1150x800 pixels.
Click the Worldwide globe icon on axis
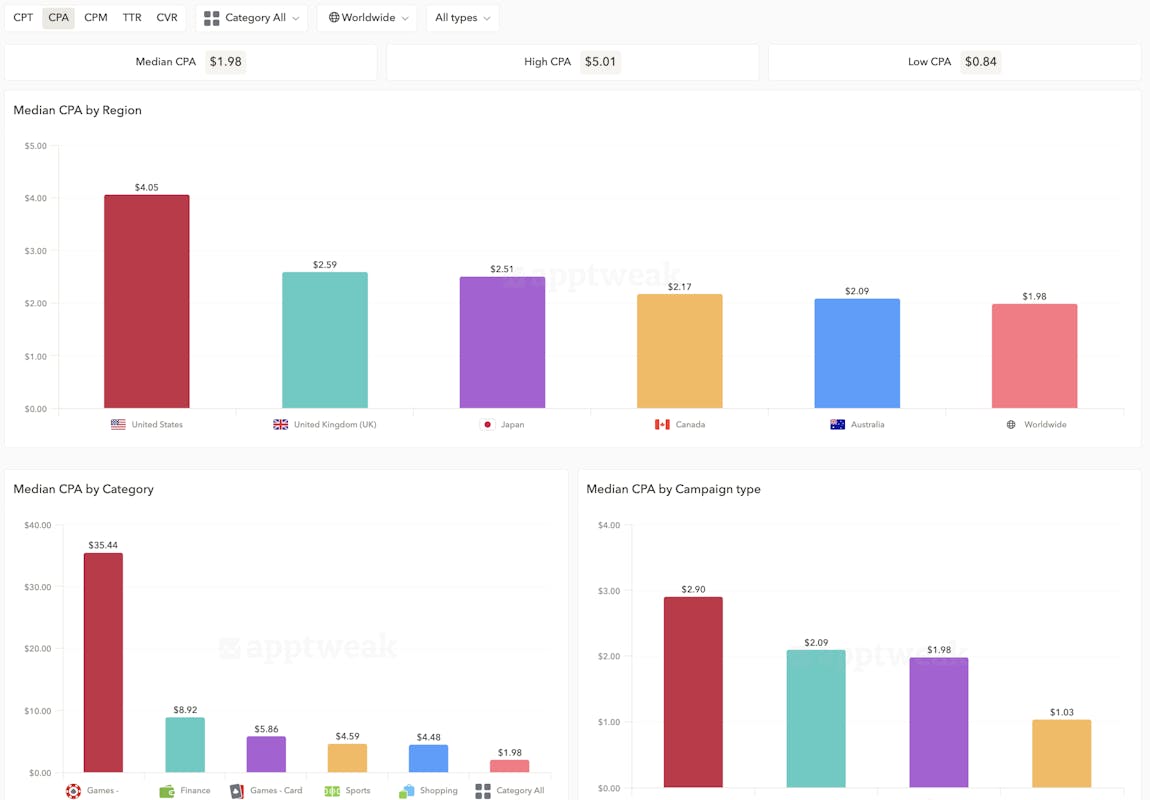click(x=1011, y=424)
